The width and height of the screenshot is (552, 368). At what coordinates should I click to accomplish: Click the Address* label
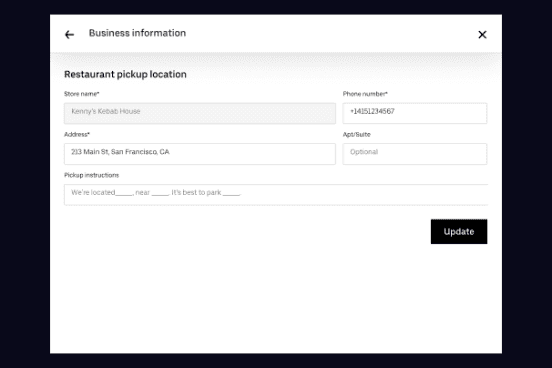77,135
